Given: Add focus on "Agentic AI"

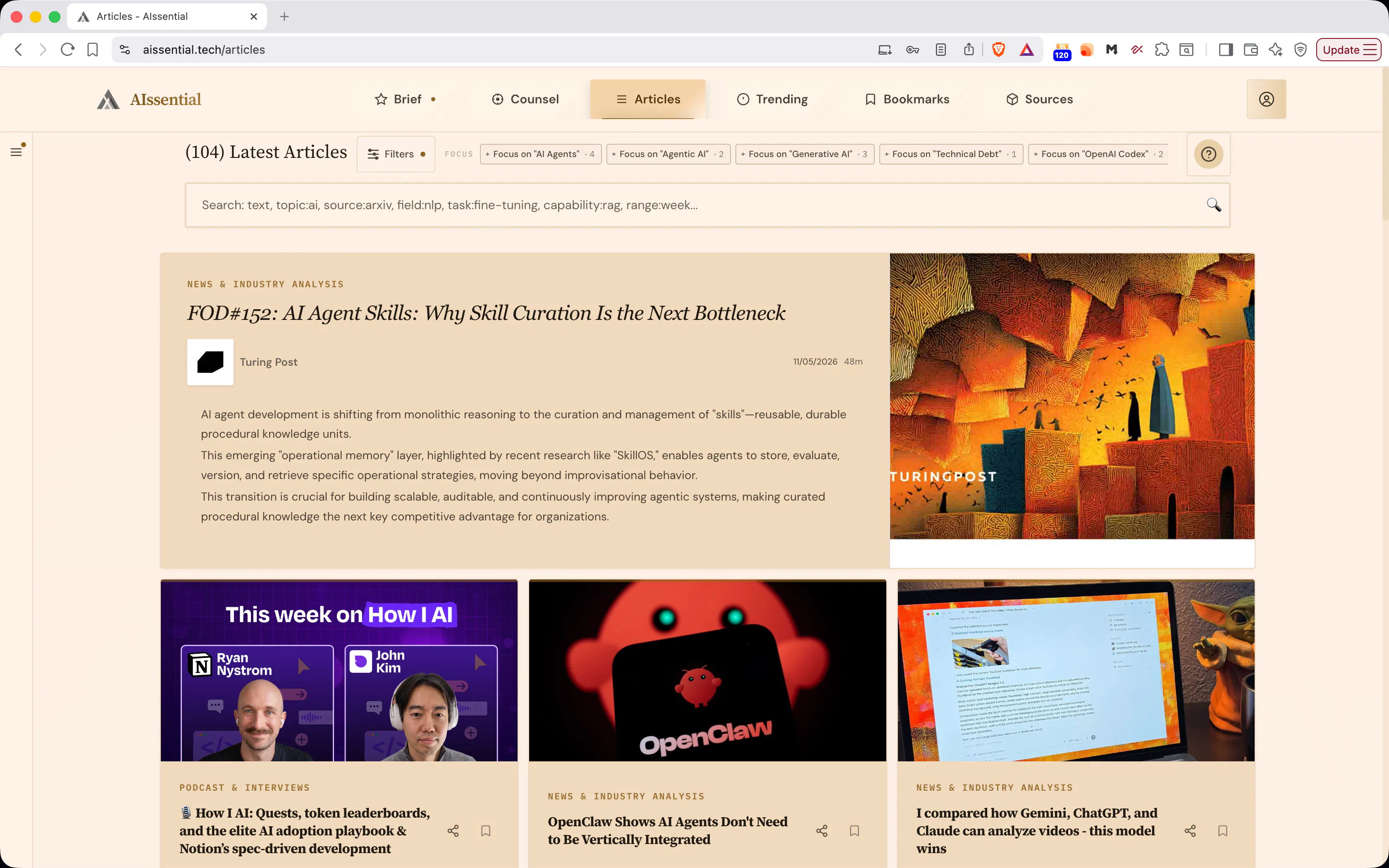Looking at the screenshot, I should [x=668, y=154].
